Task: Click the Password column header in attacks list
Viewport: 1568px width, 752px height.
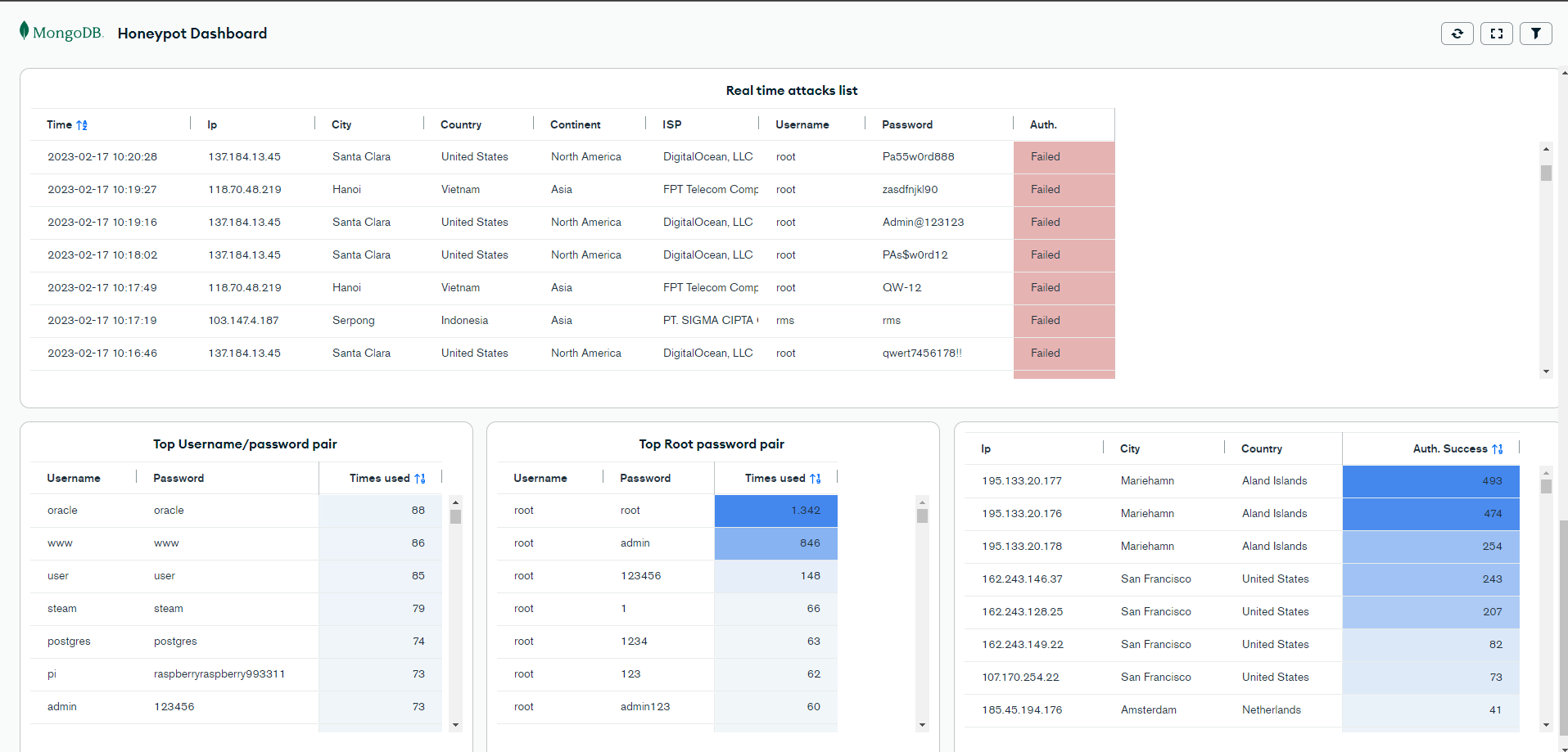Action: tap(906, 125)
